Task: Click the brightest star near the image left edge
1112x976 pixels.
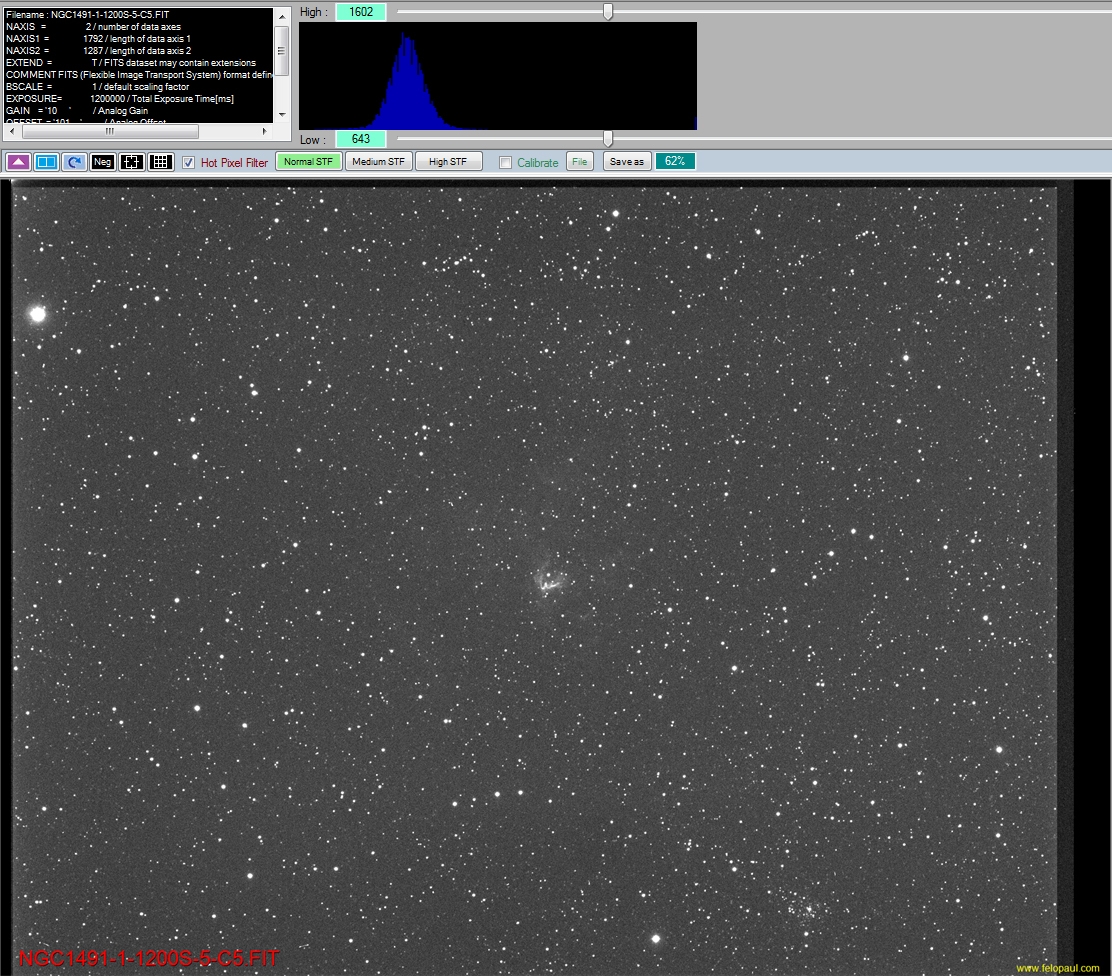Action: point(38,314)
